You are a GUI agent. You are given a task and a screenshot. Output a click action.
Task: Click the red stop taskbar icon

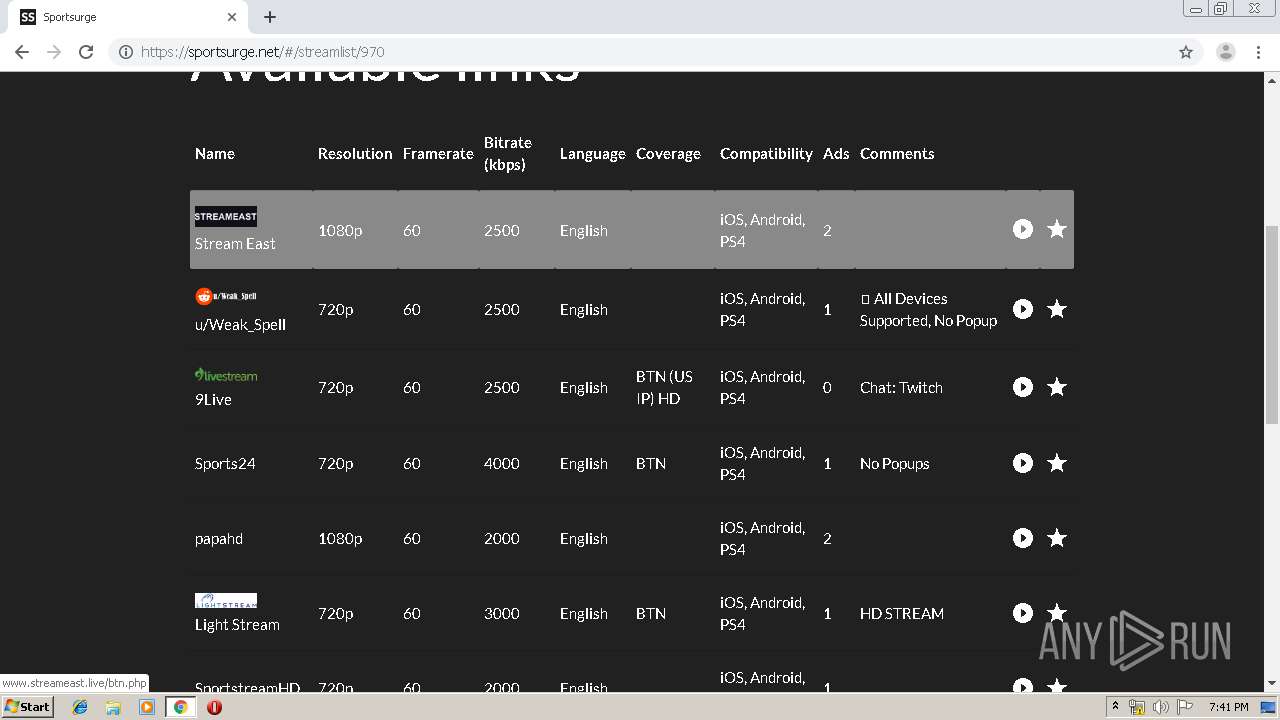click(214, 707)
